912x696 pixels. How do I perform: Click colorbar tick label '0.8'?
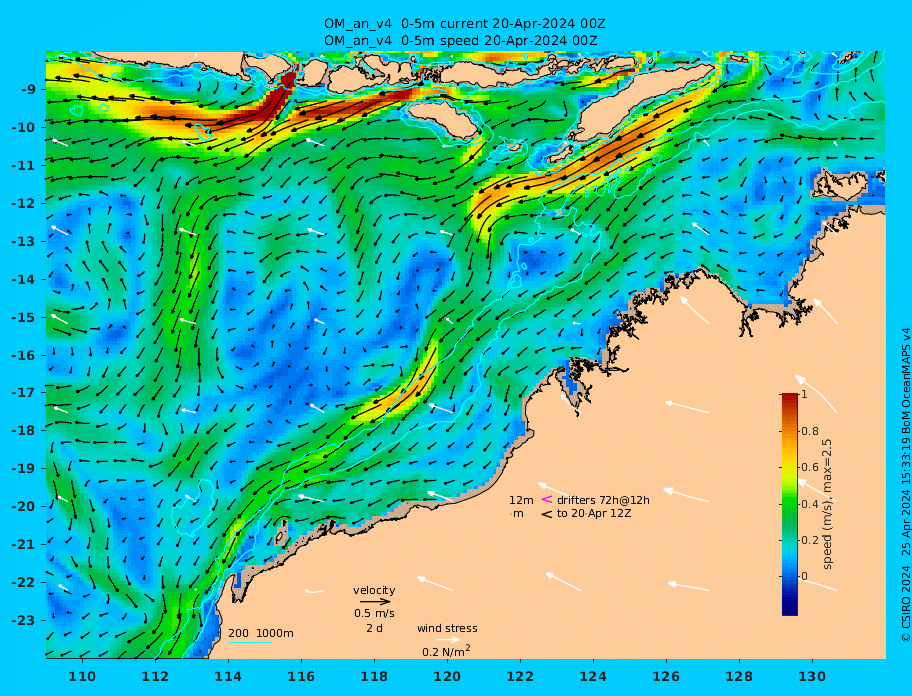tap(810, 431)
